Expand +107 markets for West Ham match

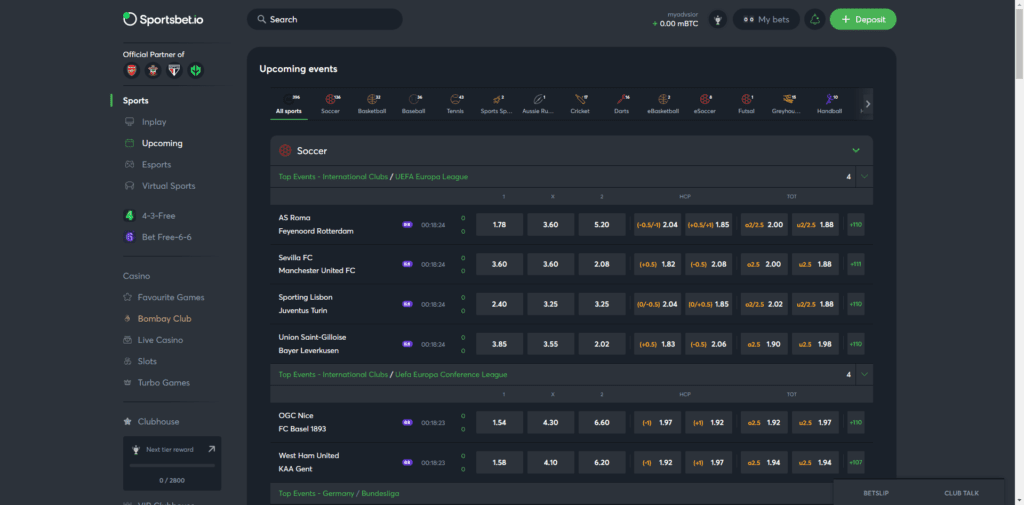click(856, 463)
